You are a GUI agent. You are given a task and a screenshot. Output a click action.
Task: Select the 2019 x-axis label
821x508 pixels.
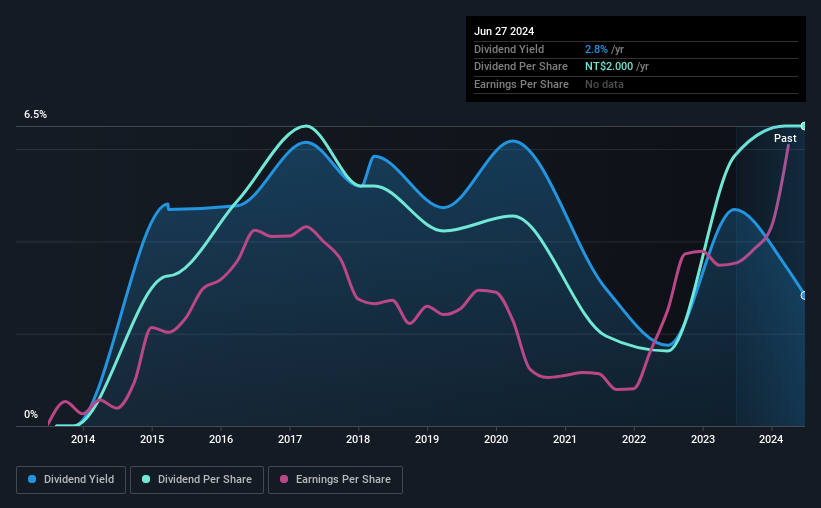427,439
